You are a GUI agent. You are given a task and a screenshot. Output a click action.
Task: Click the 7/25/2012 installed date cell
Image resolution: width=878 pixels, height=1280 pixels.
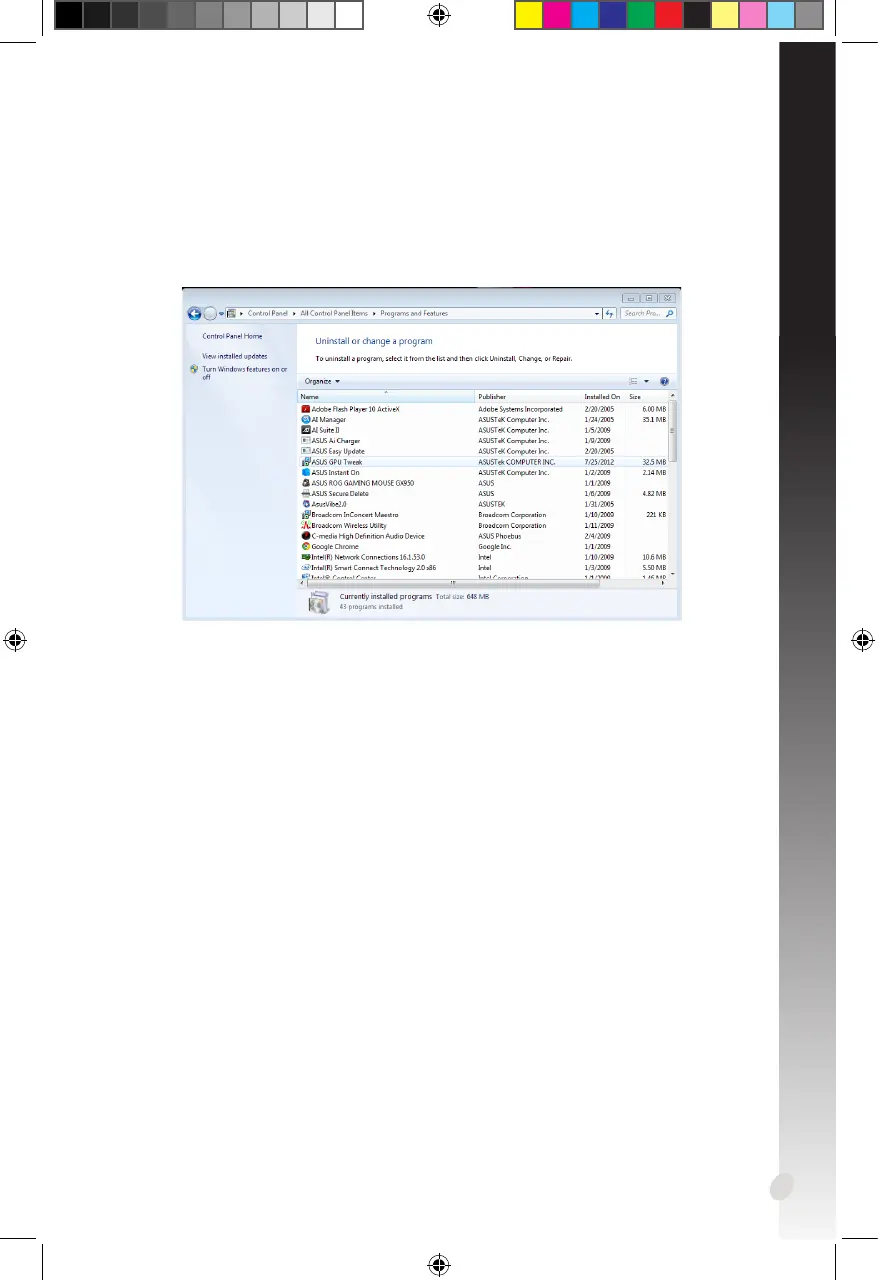(600, 462)
